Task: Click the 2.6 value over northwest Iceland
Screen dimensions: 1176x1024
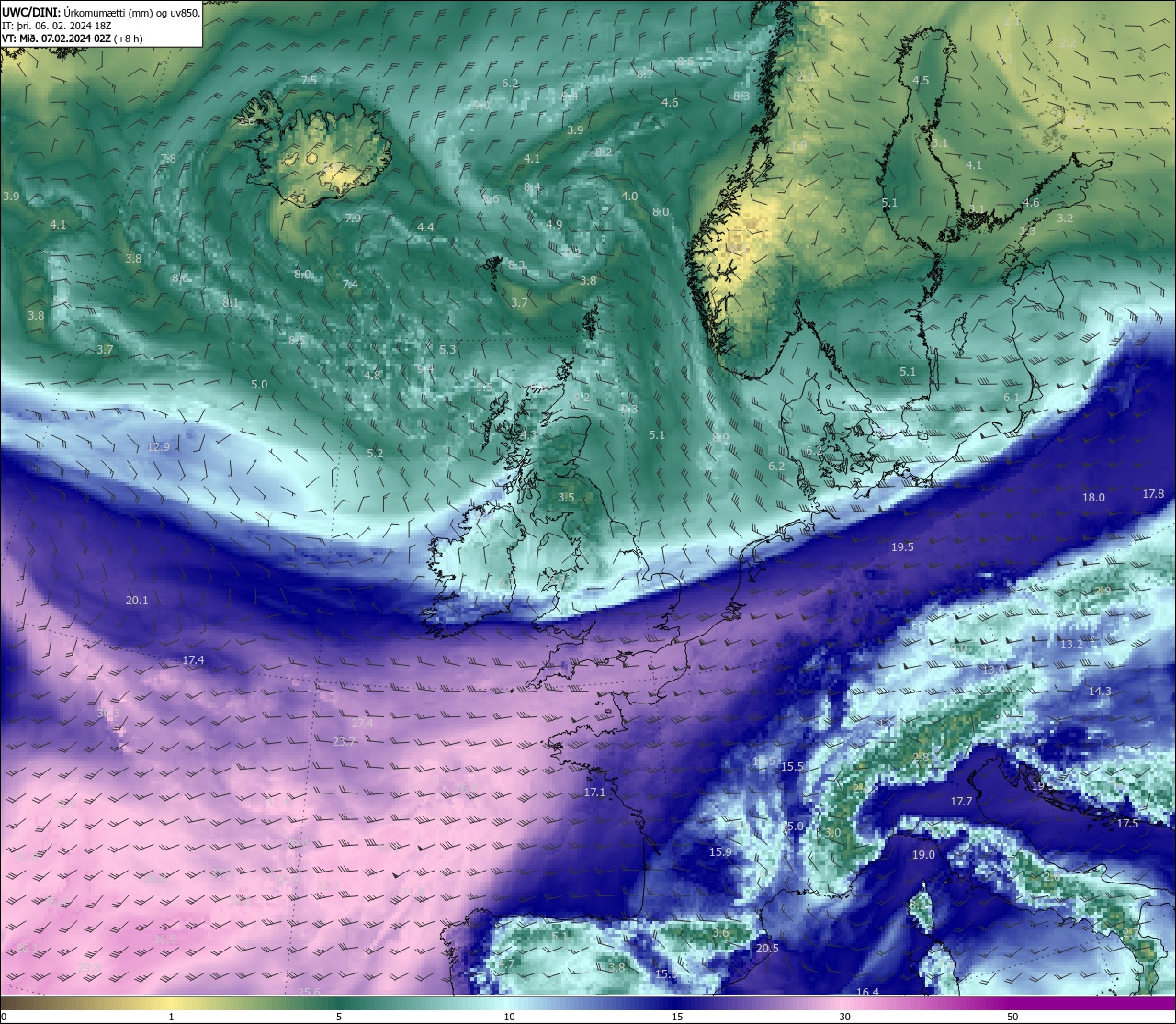Action: tap(246, 120)
